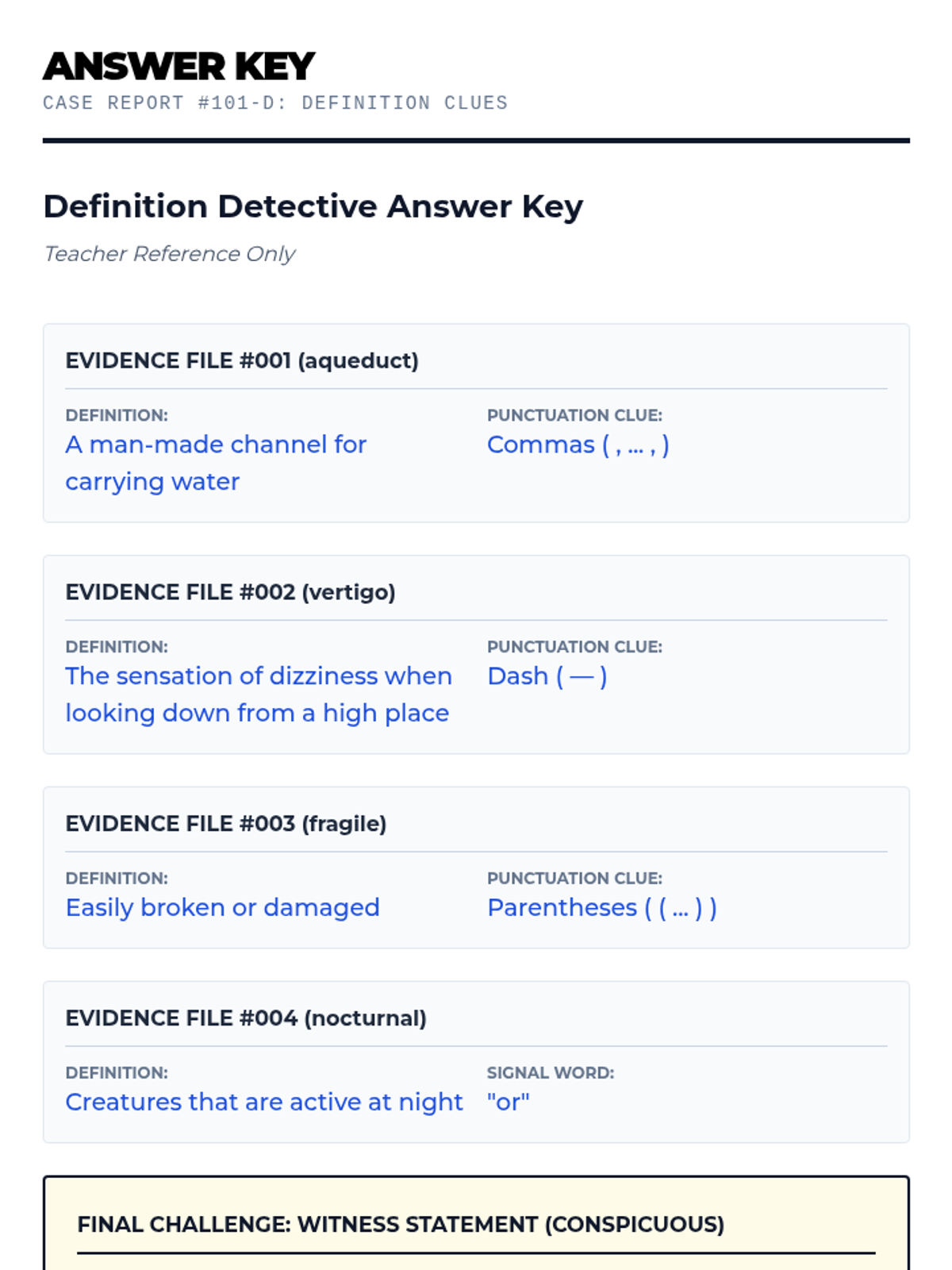Click the Definition Detective Answer Key title
This screenshot has width=952, height=1270.
313,206
